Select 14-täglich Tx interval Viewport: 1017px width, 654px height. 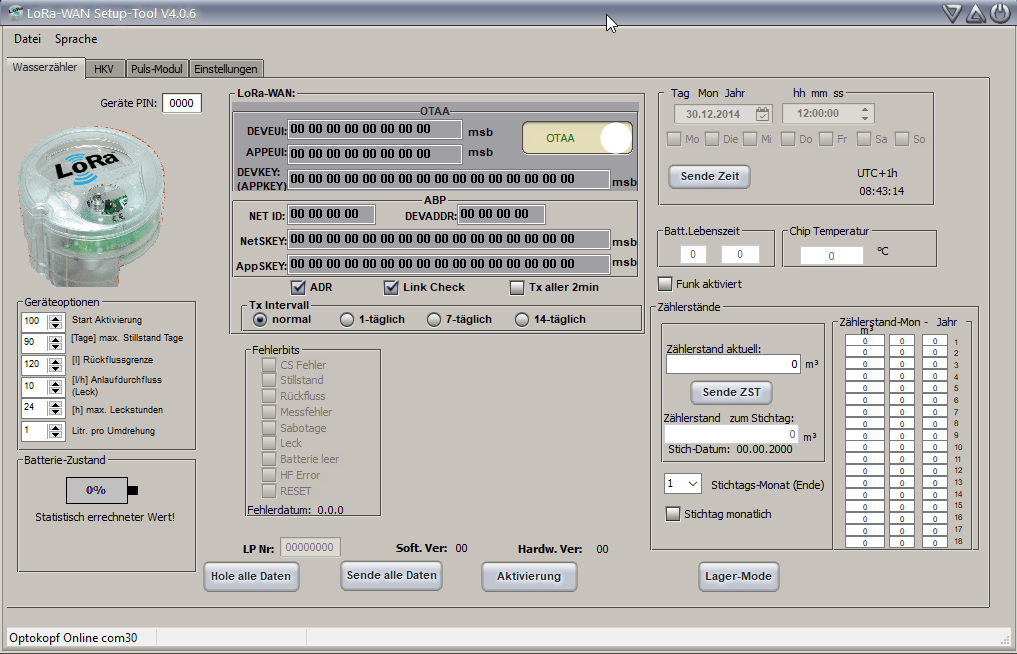click(522, 319)
